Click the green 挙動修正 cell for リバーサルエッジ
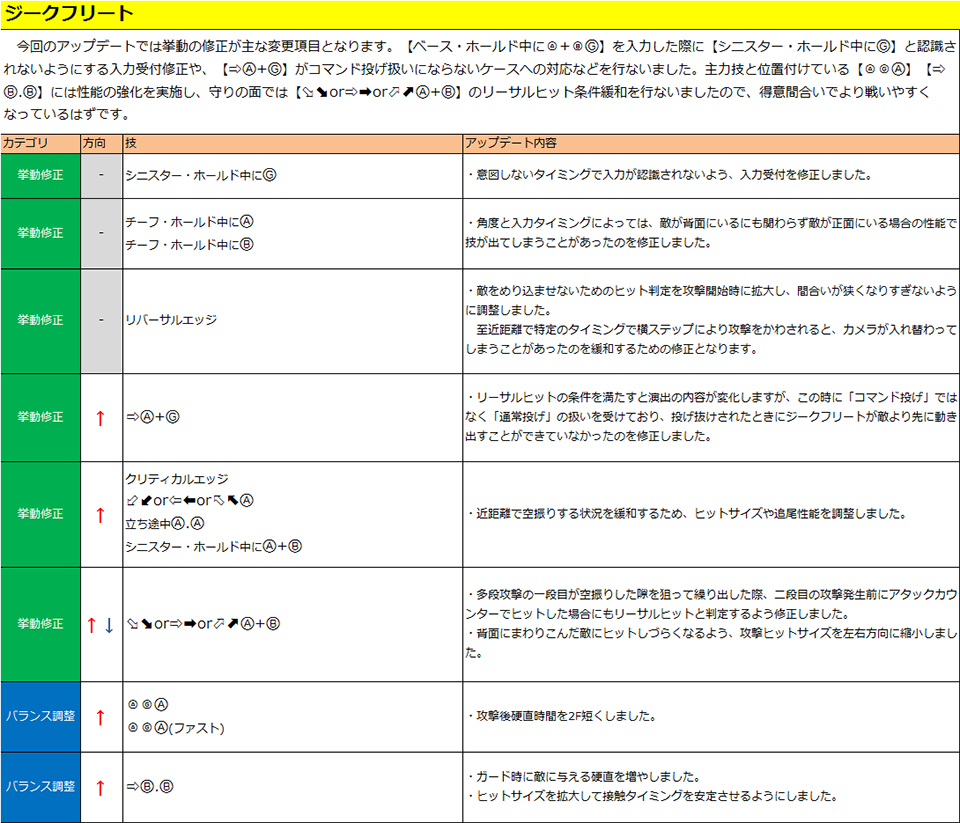 point(40,321)
